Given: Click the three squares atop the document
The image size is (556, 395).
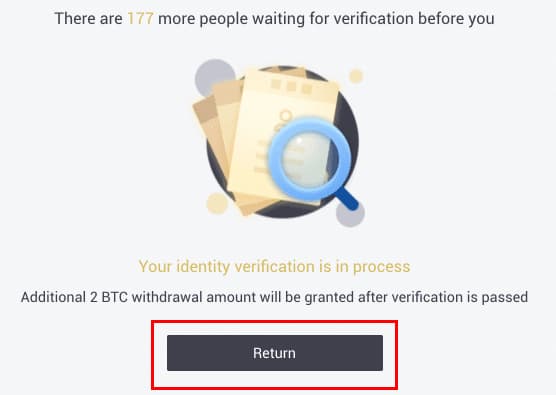Looking at the screenshot, I should 291,86.
